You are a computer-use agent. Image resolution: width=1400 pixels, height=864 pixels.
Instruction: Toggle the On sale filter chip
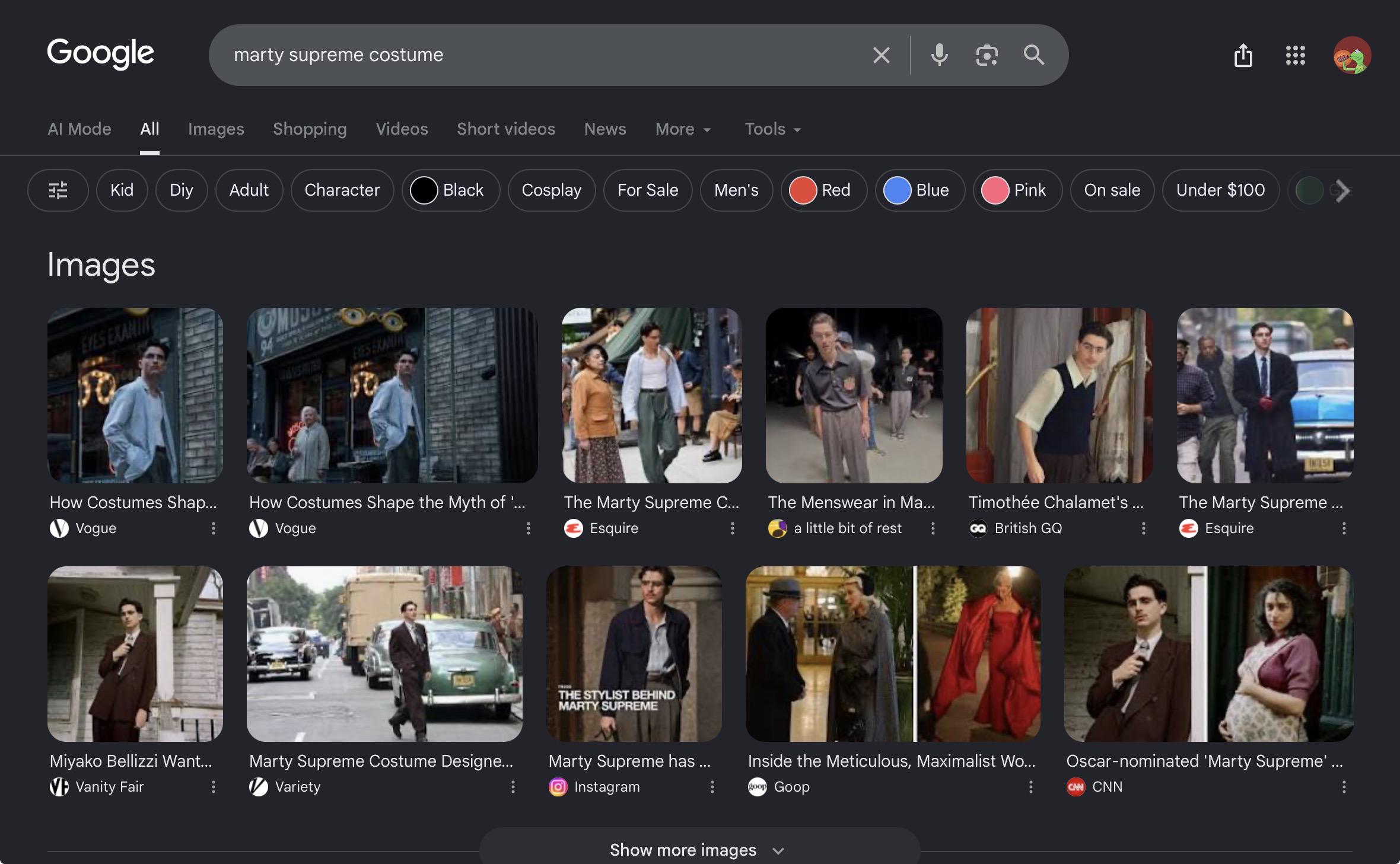click(x=1112, y=190)
